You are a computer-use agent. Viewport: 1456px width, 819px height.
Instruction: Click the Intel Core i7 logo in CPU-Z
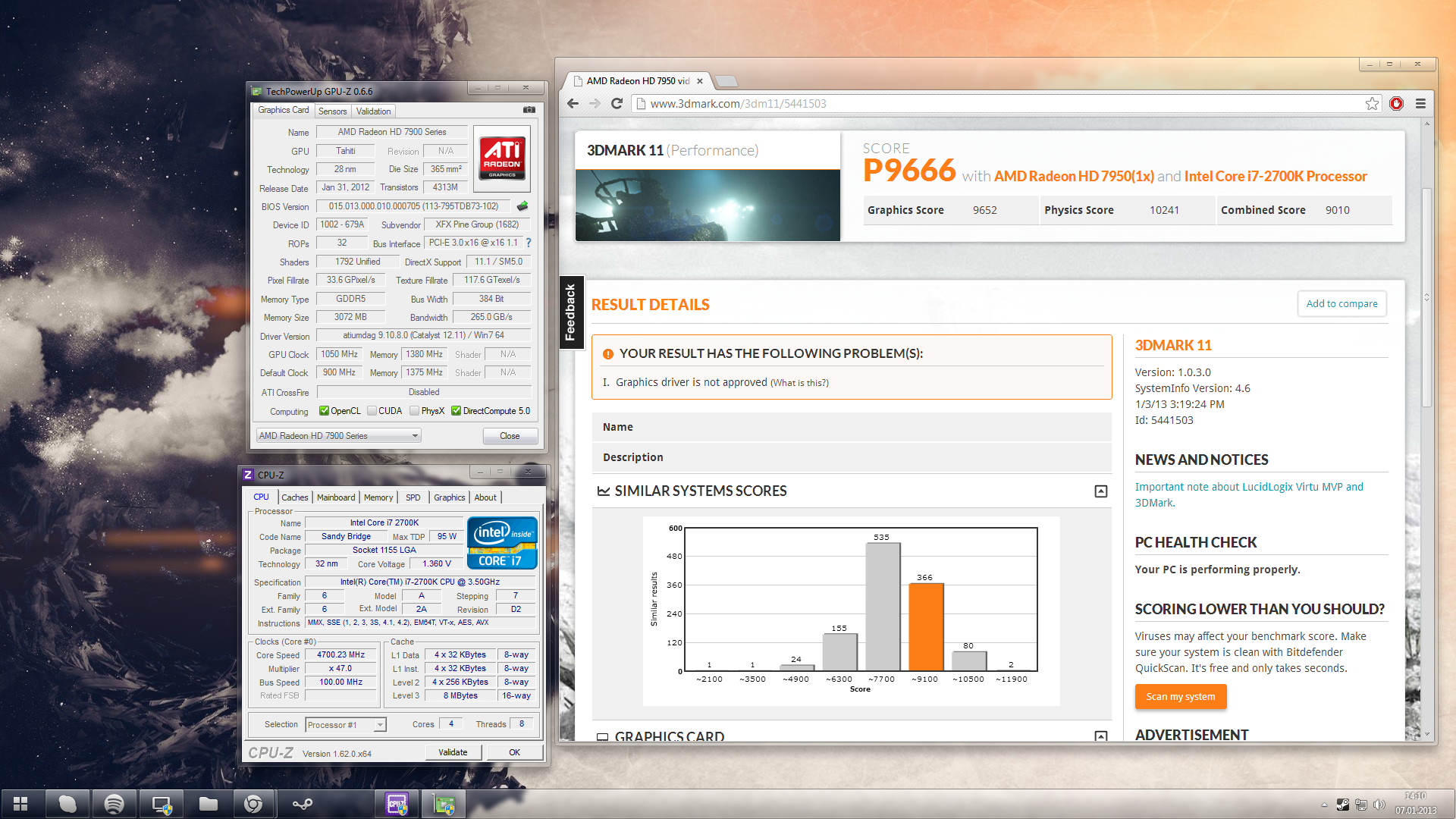502,543
